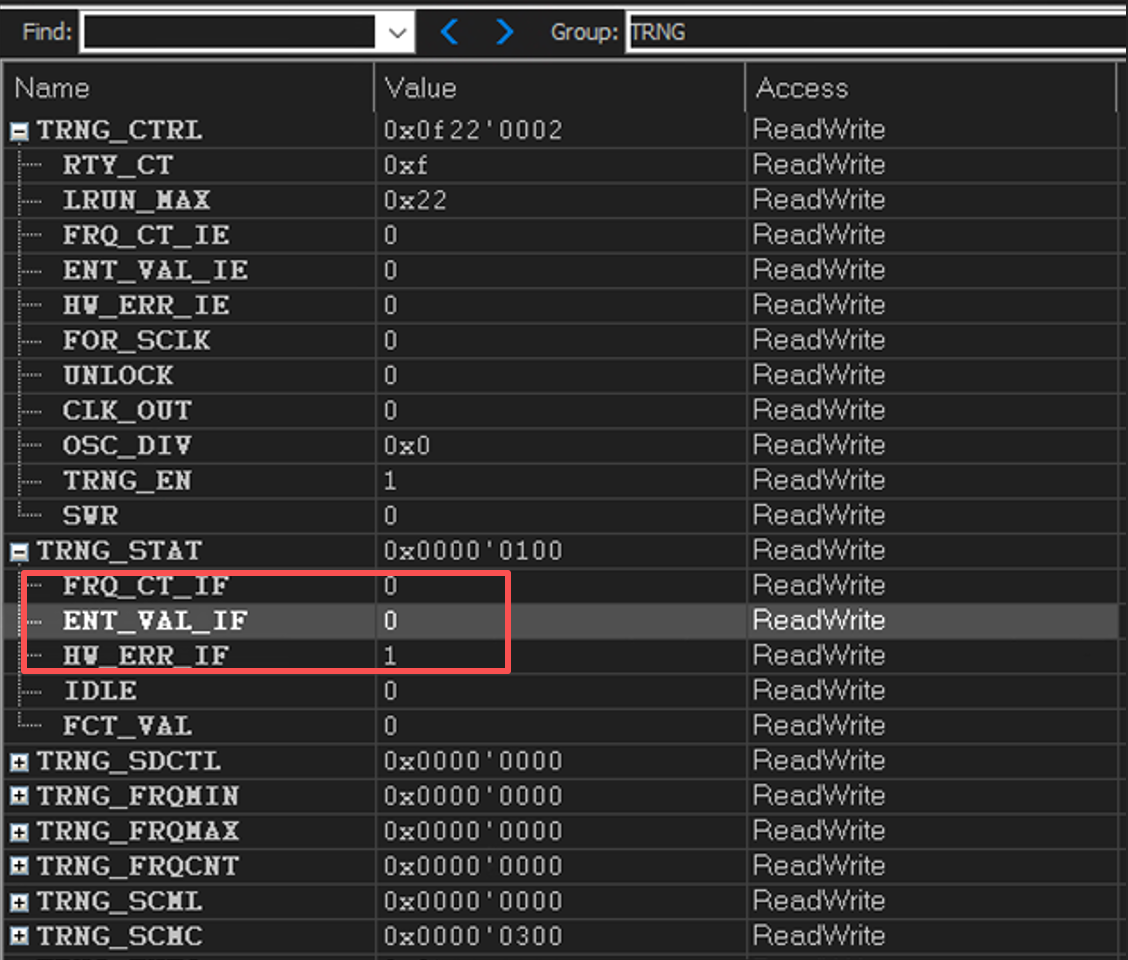Go to previous find result arrow
The width and height of the screenshot is (1128, 960).
coord(450,32)
